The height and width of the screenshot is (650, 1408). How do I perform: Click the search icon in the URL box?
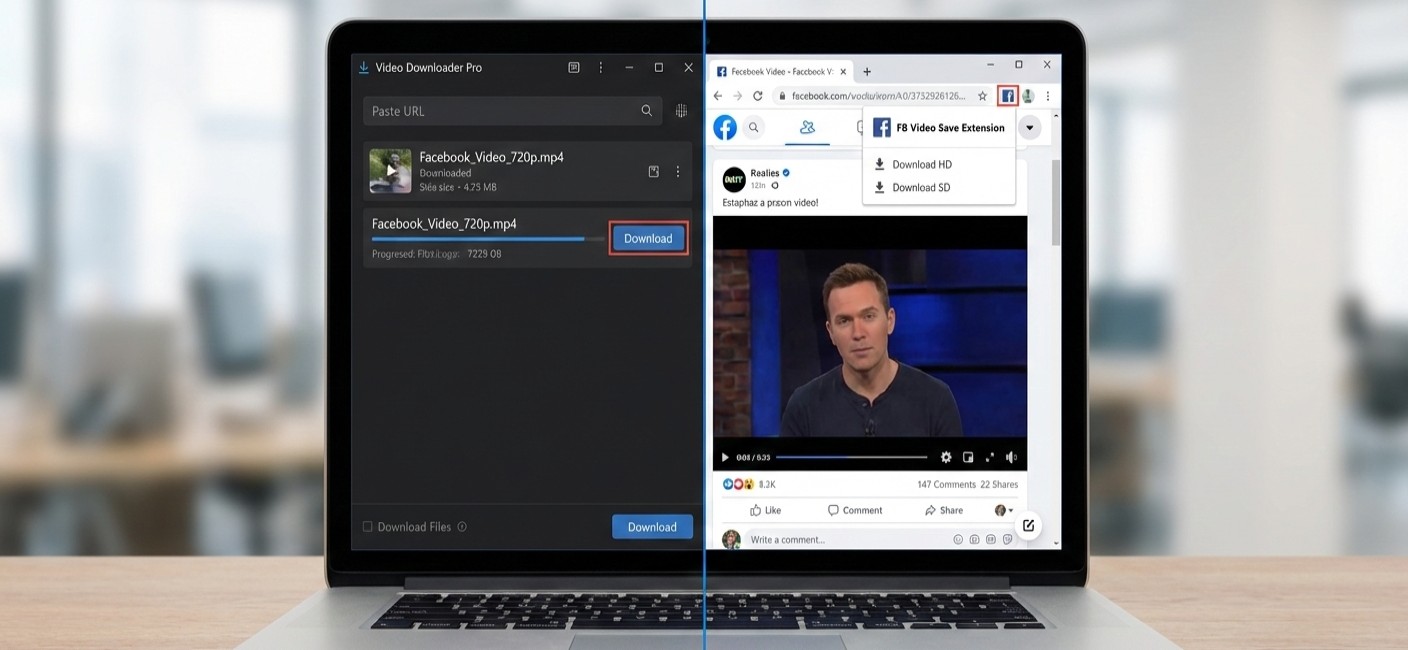coord(646,111)
